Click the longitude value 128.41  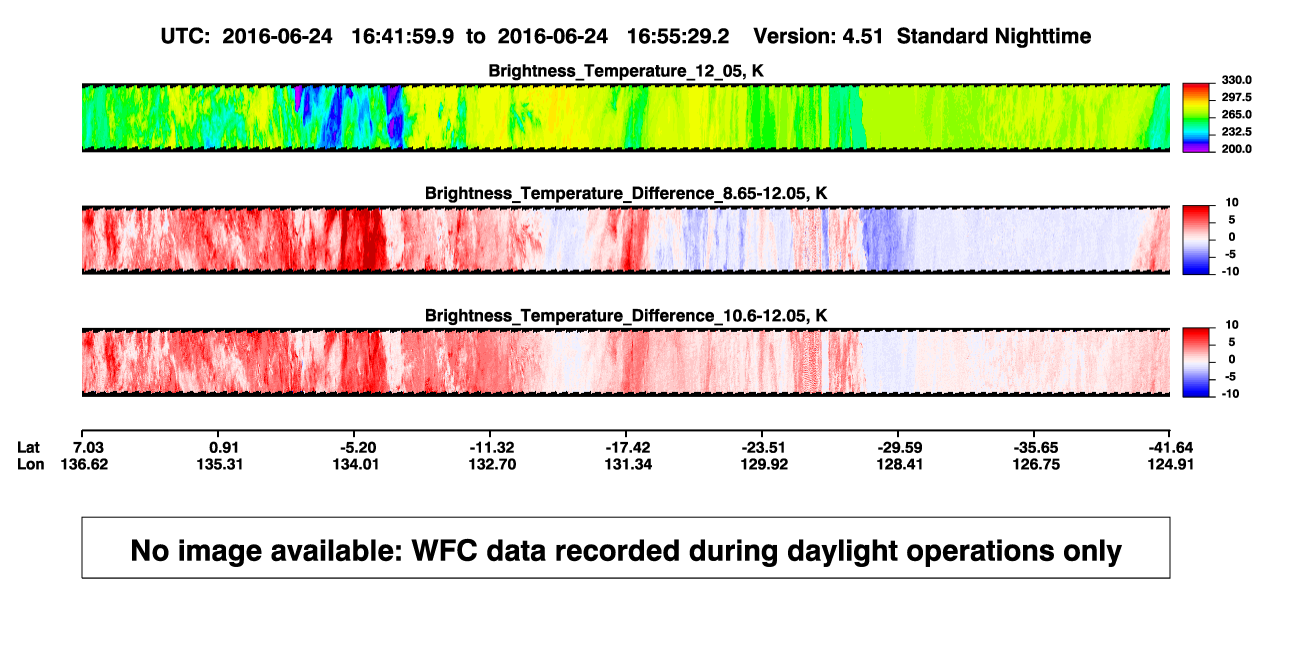point(899,464)
